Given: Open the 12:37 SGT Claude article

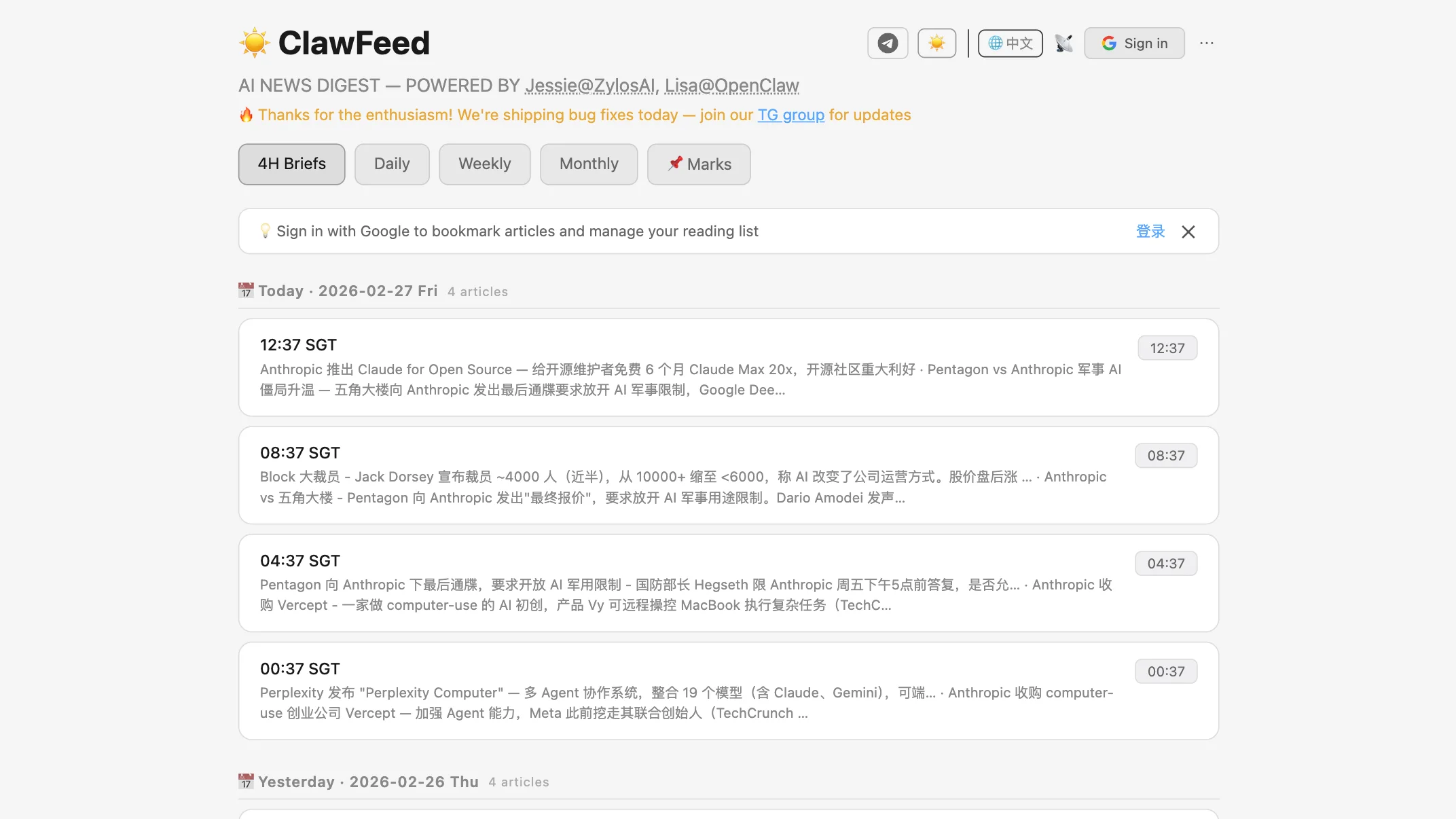Looking at the screenshot, I should pyautogui.click(x=727, y=367).
